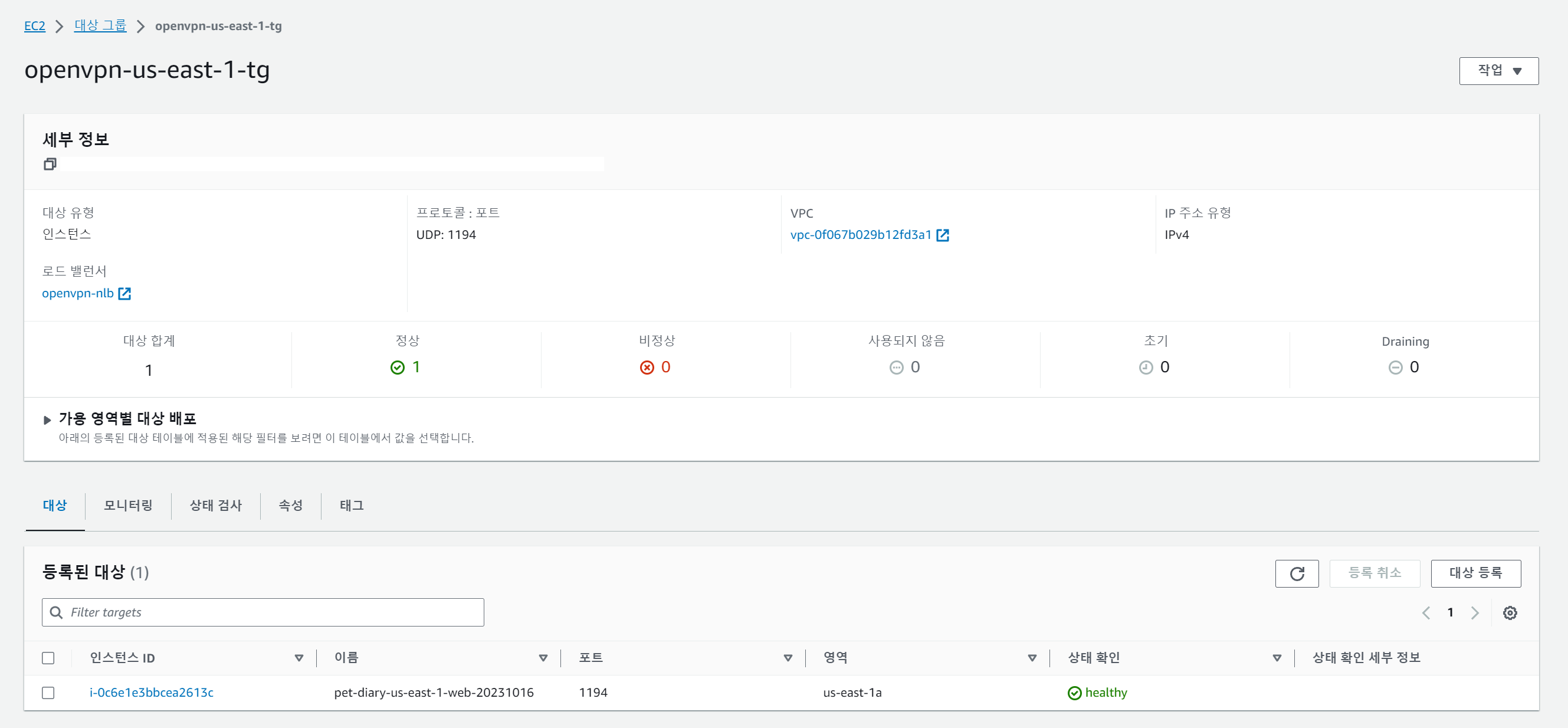Open the 태그 tab

[351, 506]
